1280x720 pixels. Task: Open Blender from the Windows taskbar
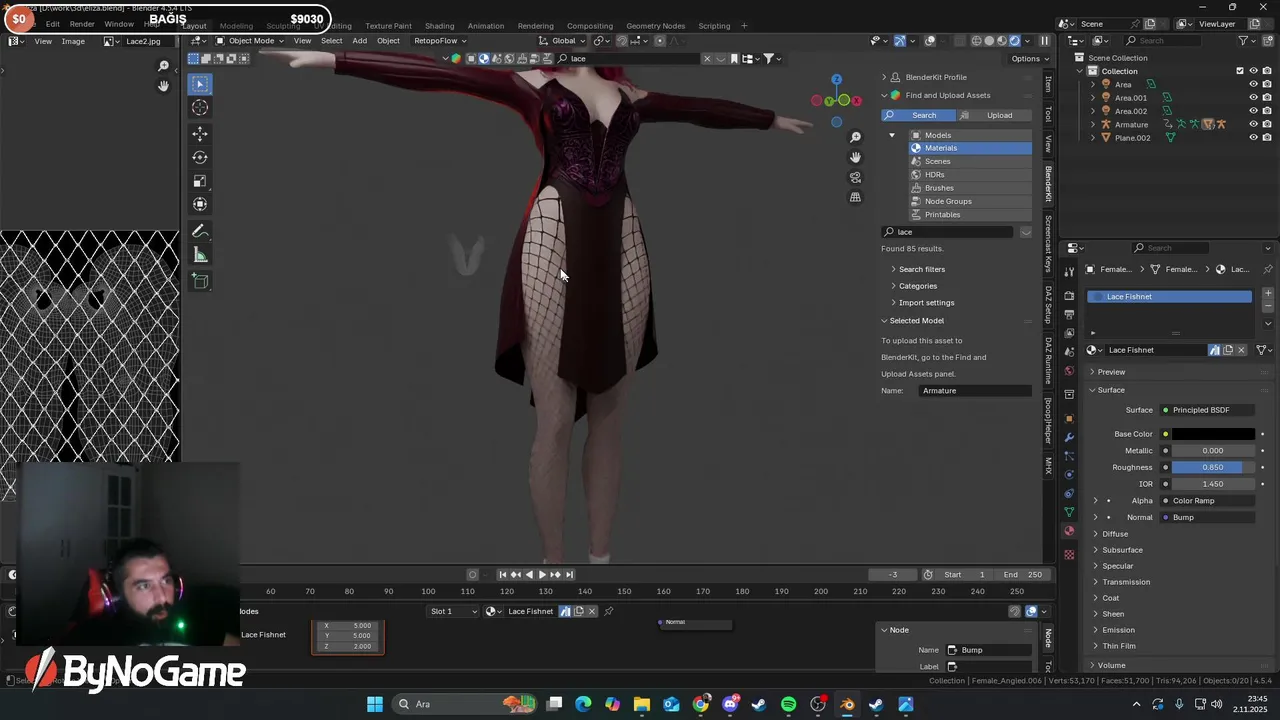click(847, 704)
